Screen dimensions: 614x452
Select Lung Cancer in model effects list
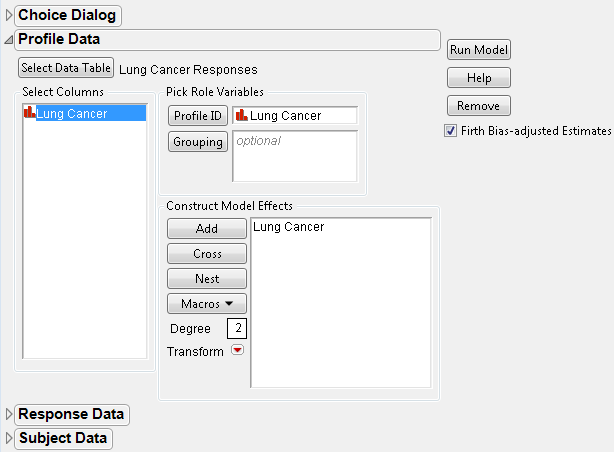pyautogui.click(x=289, y=228)
